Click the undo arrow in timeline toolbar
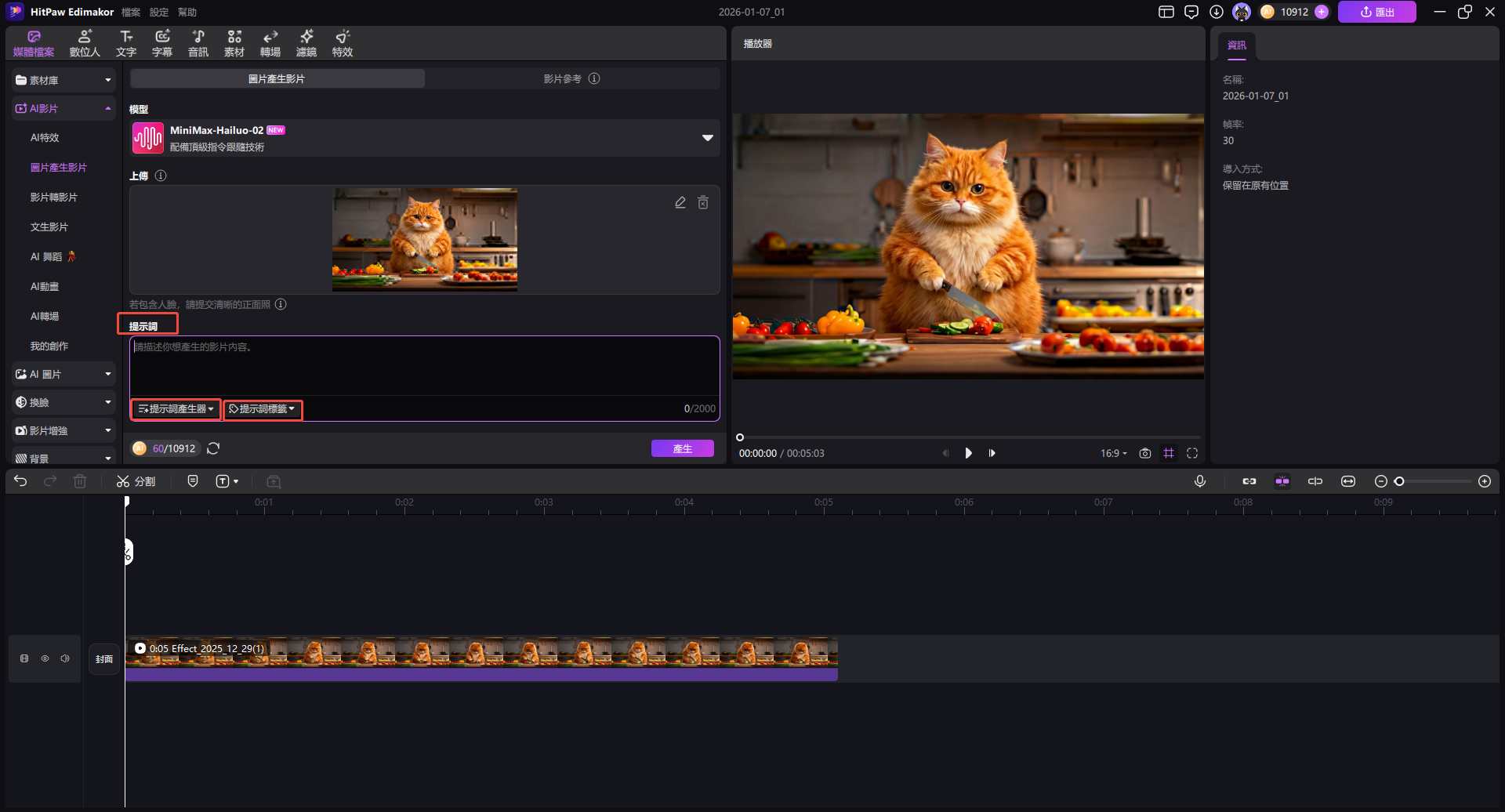Image resolution: width=1505 pixels, height=812 pixels. [x=20, y=481]
